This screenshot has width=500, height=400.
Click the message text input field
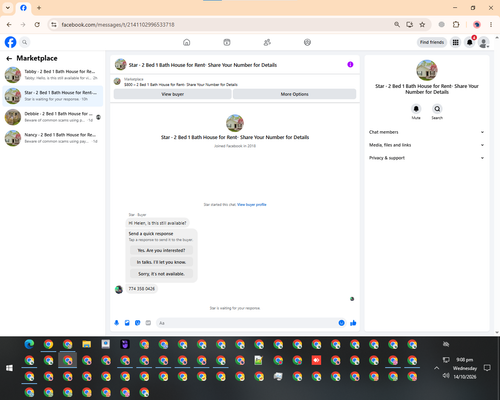pos(247,323)
